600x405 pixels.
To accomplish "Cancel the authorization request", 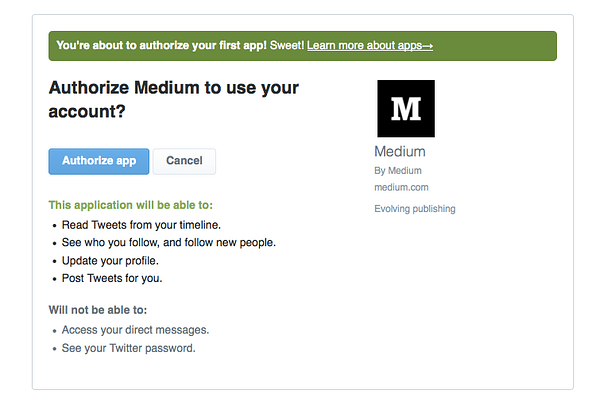I will pyautogui.click(x=184, y=161).
